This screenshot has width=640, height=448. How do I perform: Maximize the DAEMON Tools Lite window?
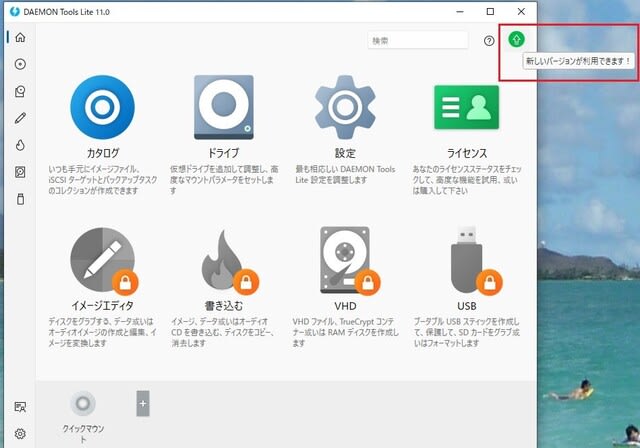(490, 12)
